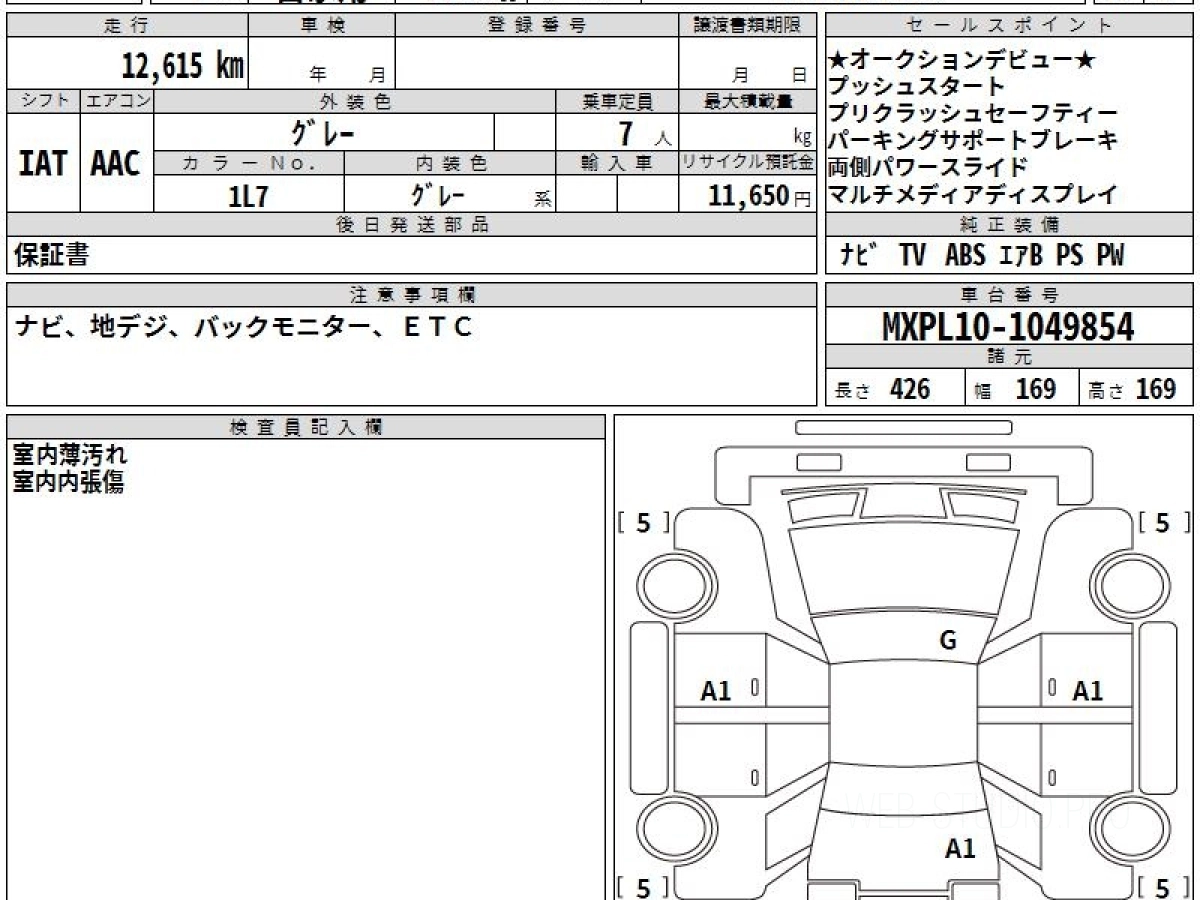Select the マルチメディアディスプレイ line
The width and height of the screenshot is (1200, 900).
point(973,195)
